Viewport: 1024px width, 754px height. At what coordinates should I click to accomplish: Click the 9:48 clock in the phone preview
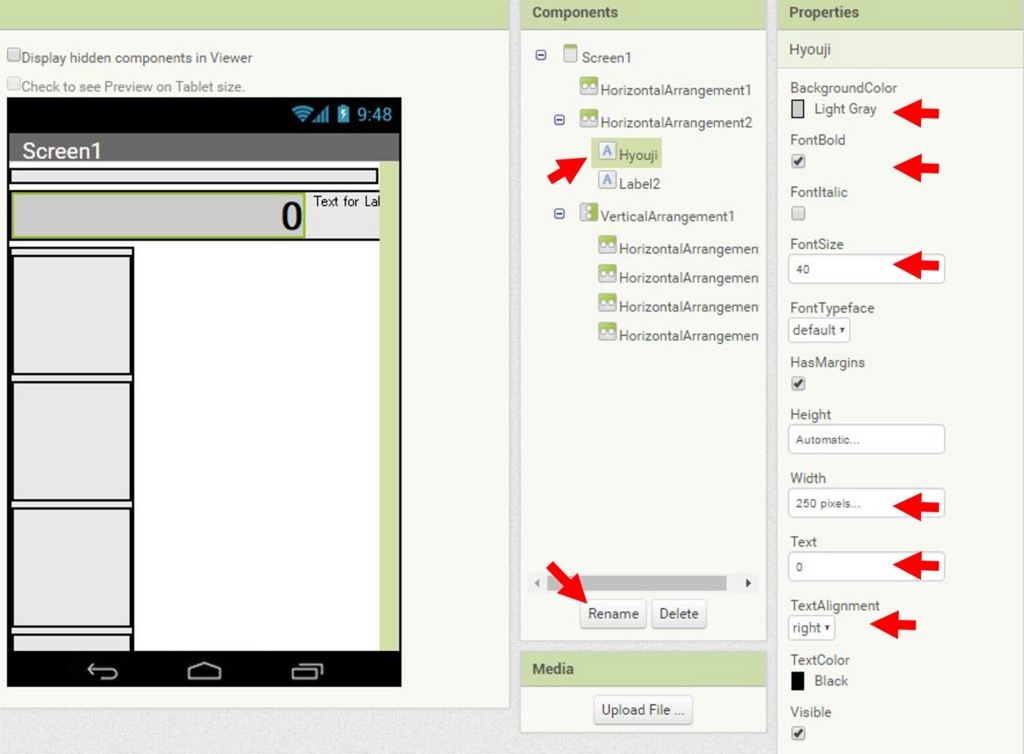[x=374, y=114]
